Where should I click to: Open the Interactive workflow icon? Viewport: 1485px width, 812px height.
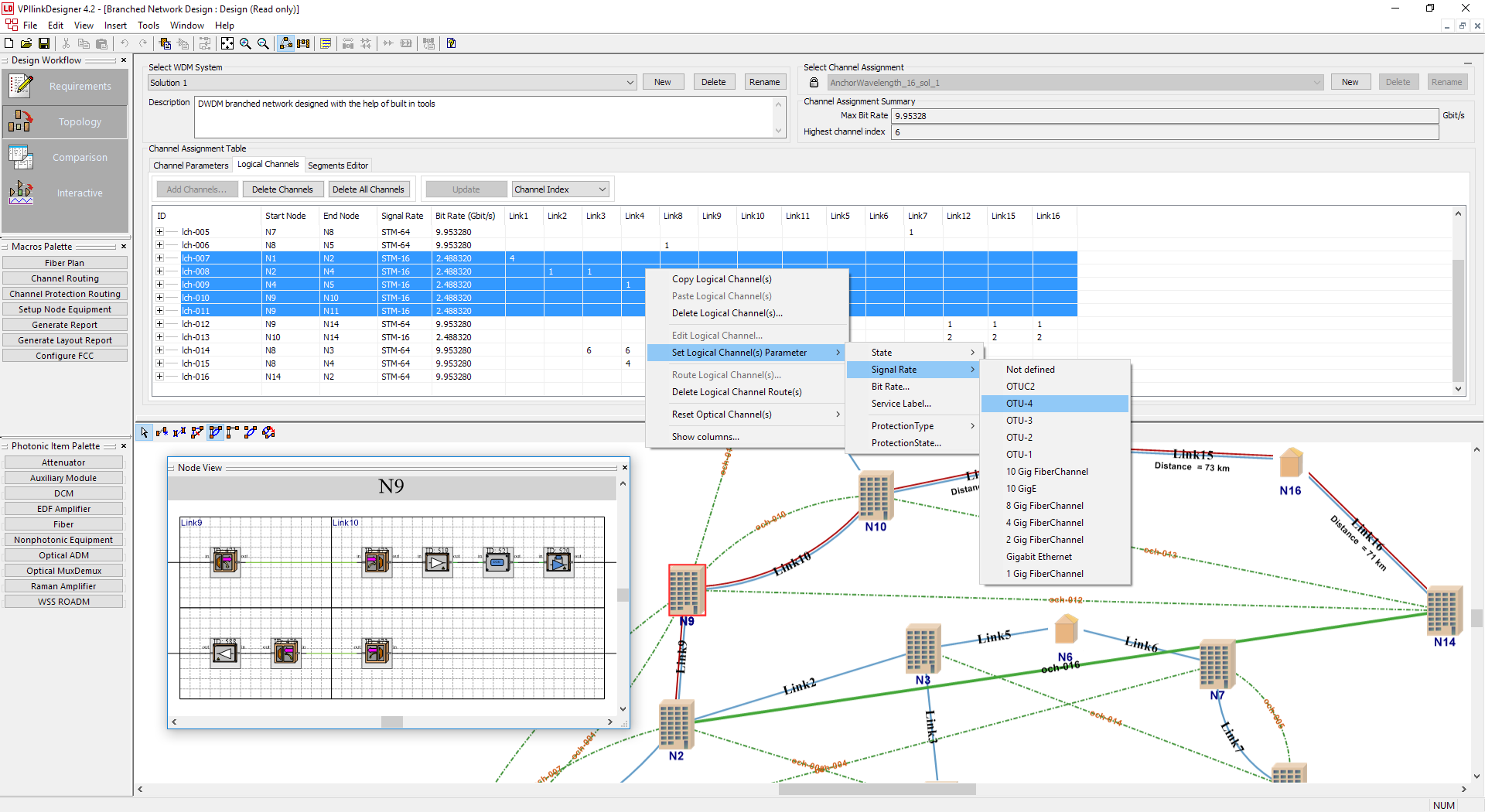pos(20,193)
